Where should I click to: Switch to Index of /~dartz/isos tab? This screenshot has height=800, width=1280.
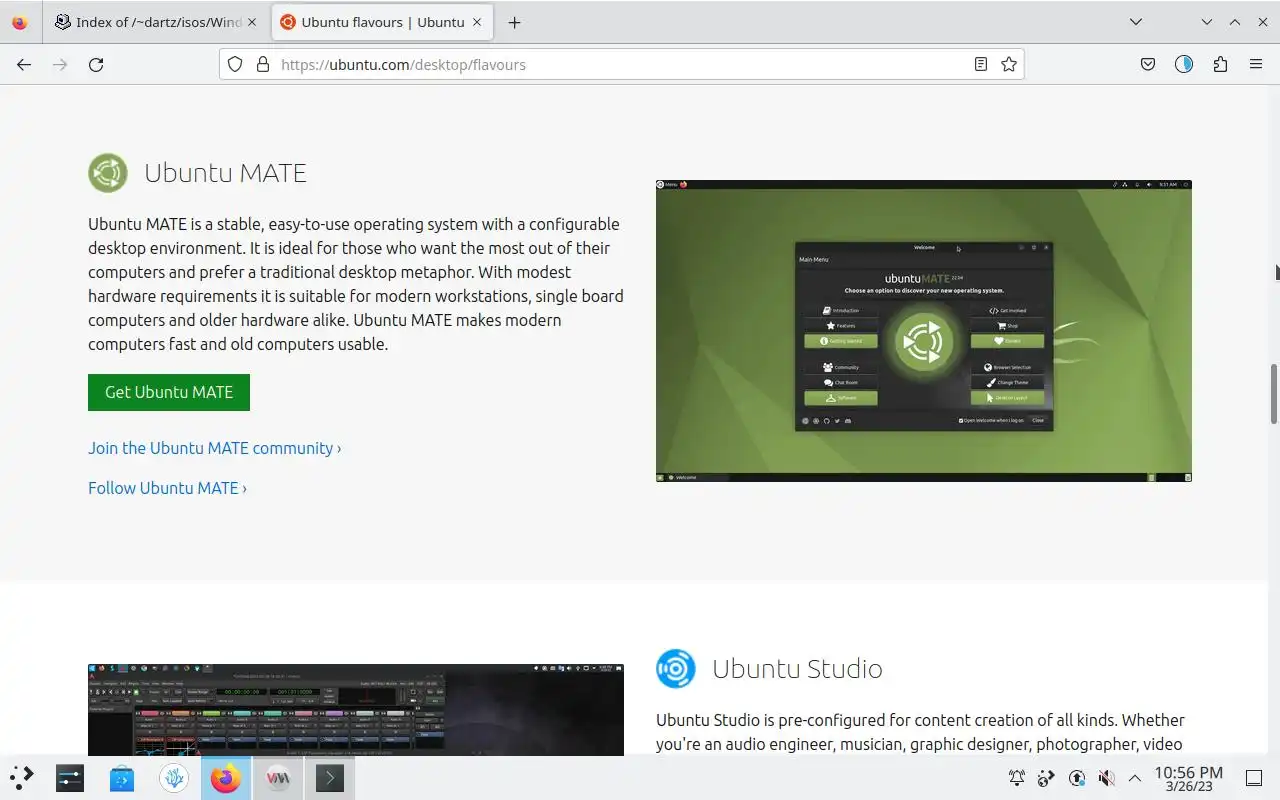pos(158,22)
